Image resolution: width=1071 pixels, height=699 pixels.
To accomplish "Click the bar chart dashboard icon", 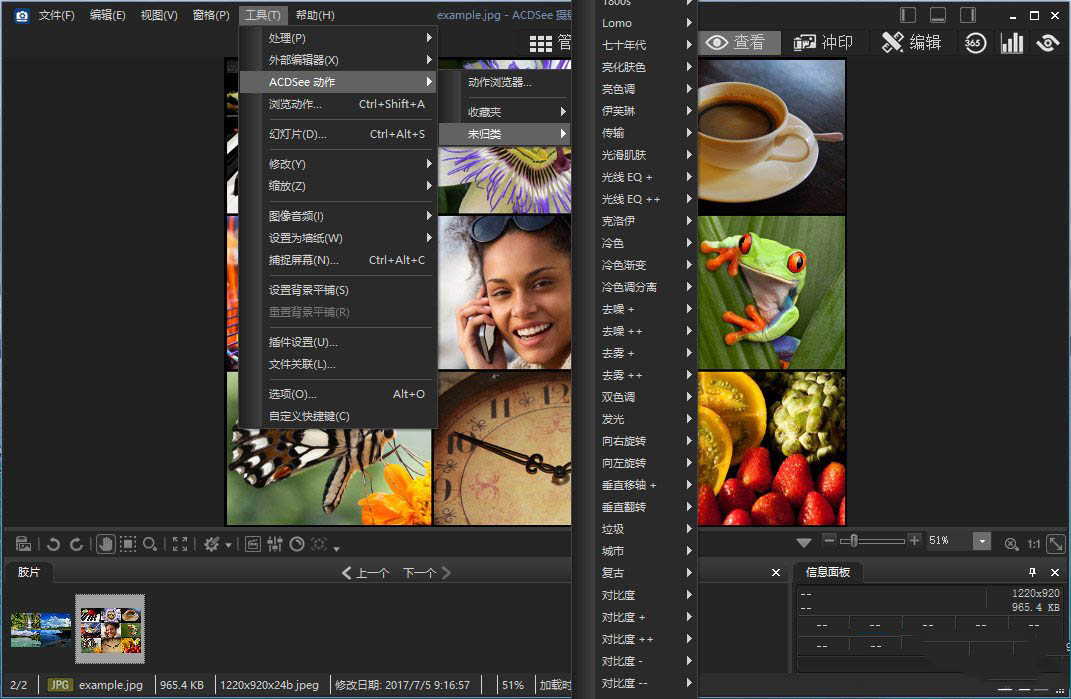I will [x=1012, y=43].
